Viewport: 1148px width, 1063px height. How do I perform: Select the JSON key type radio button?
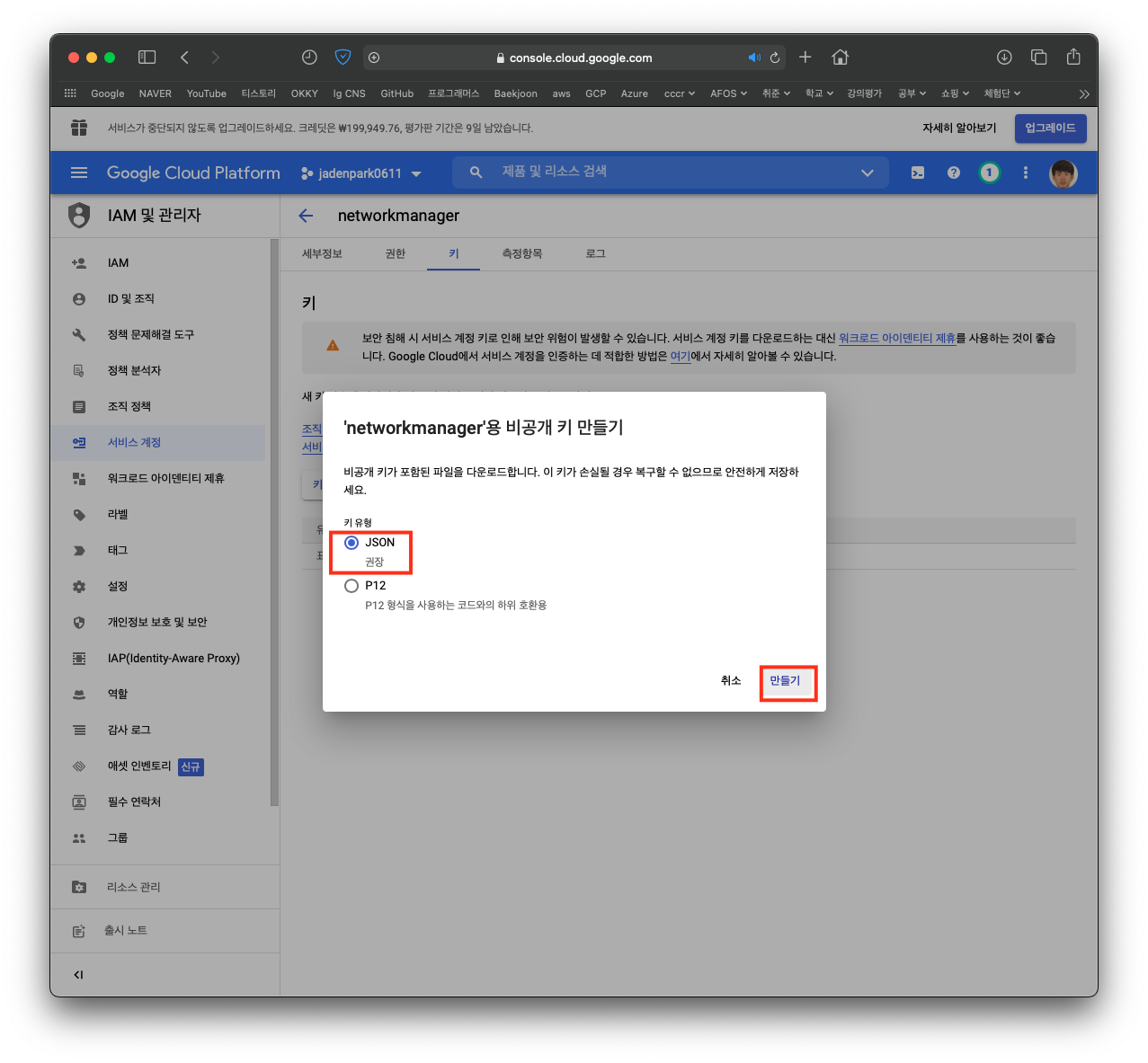pyautogui.click(x=352, y=543)
